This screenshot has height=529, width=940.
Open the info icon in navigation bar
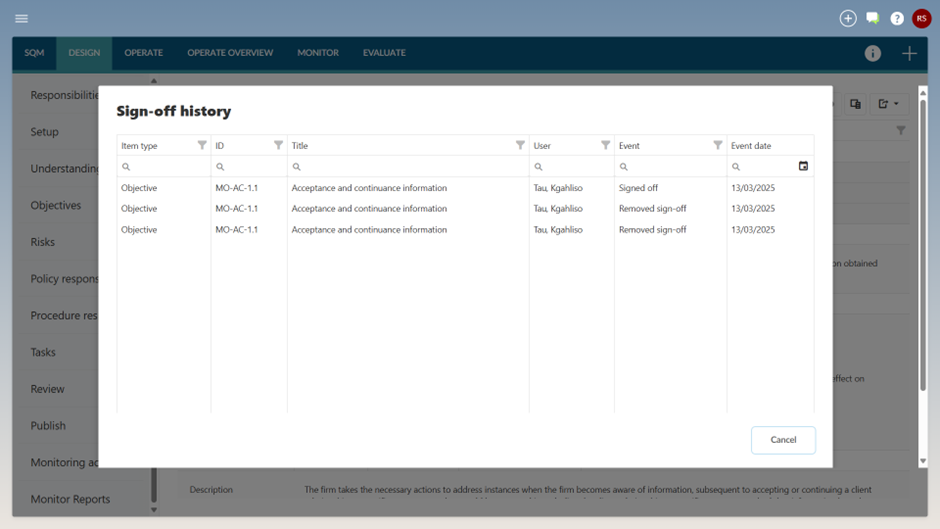coord(873,53)
